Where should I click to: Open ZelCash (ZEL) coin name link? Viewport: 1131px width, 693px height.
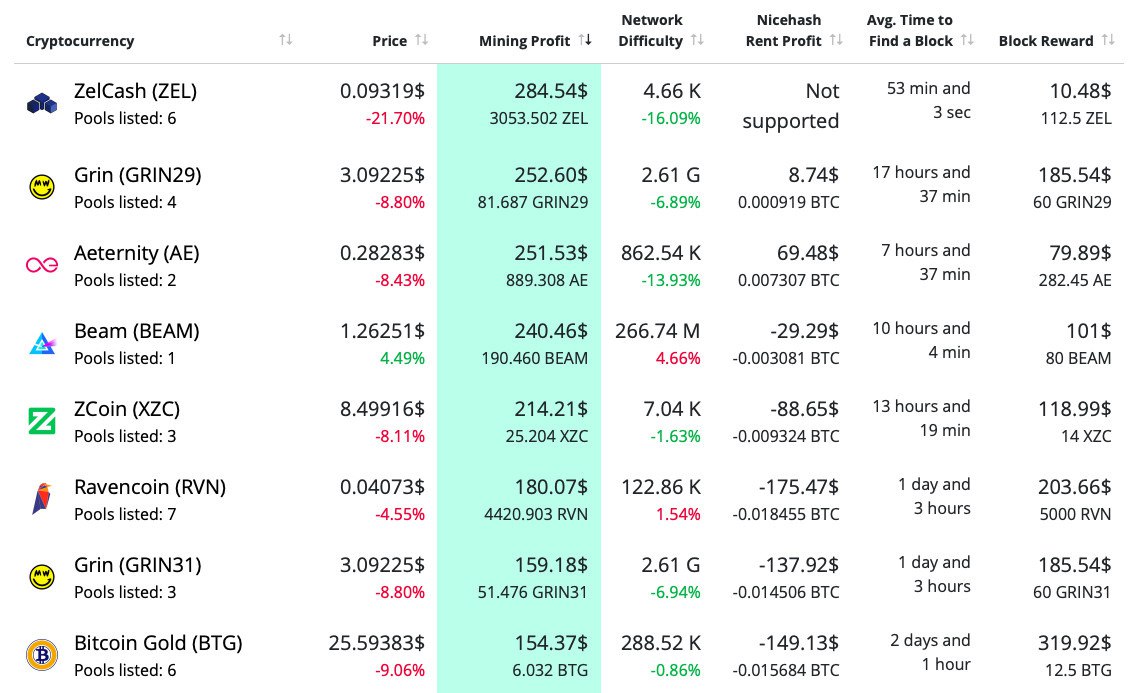click(135, 91)
